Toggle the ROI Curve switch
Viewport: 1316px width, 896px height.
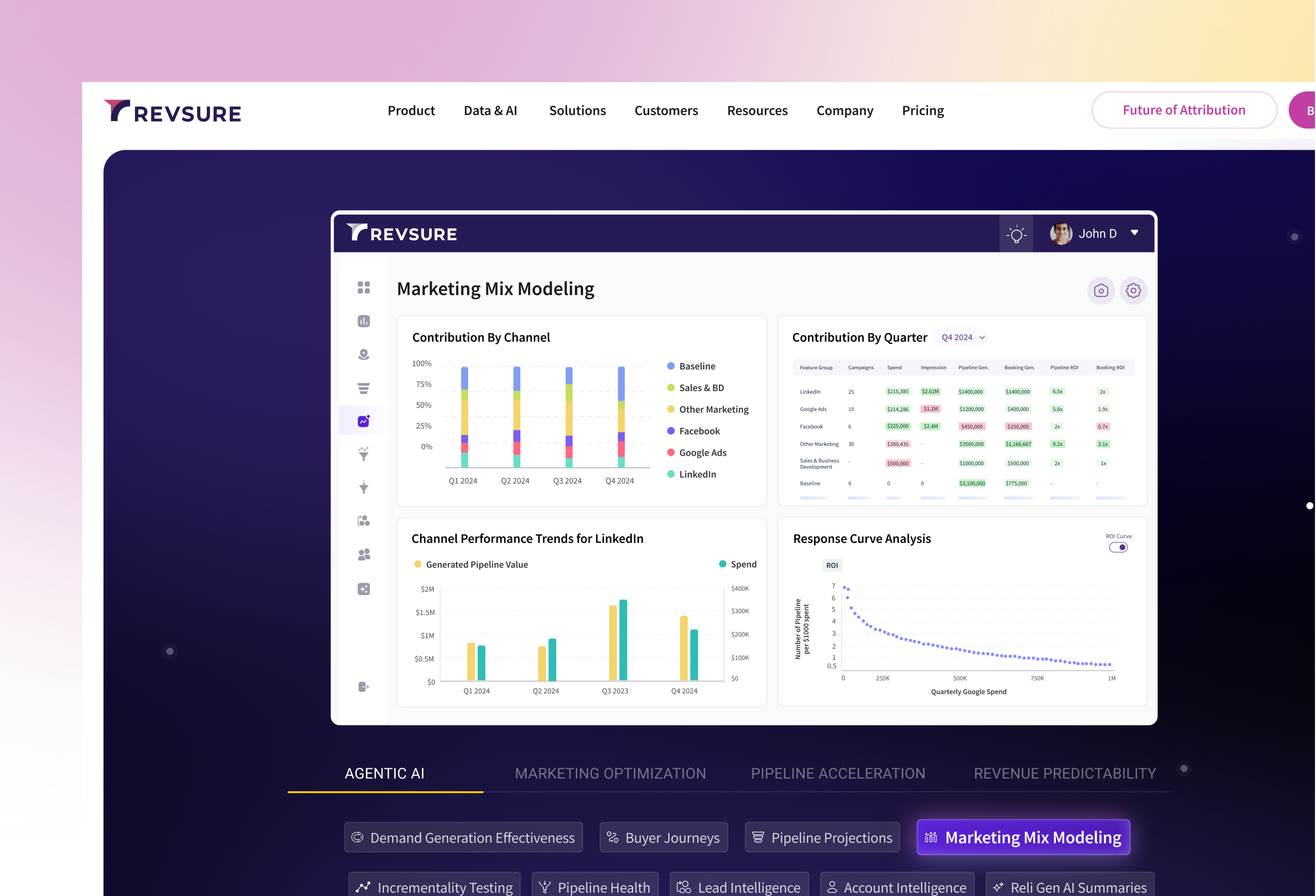coord(1118,548)
